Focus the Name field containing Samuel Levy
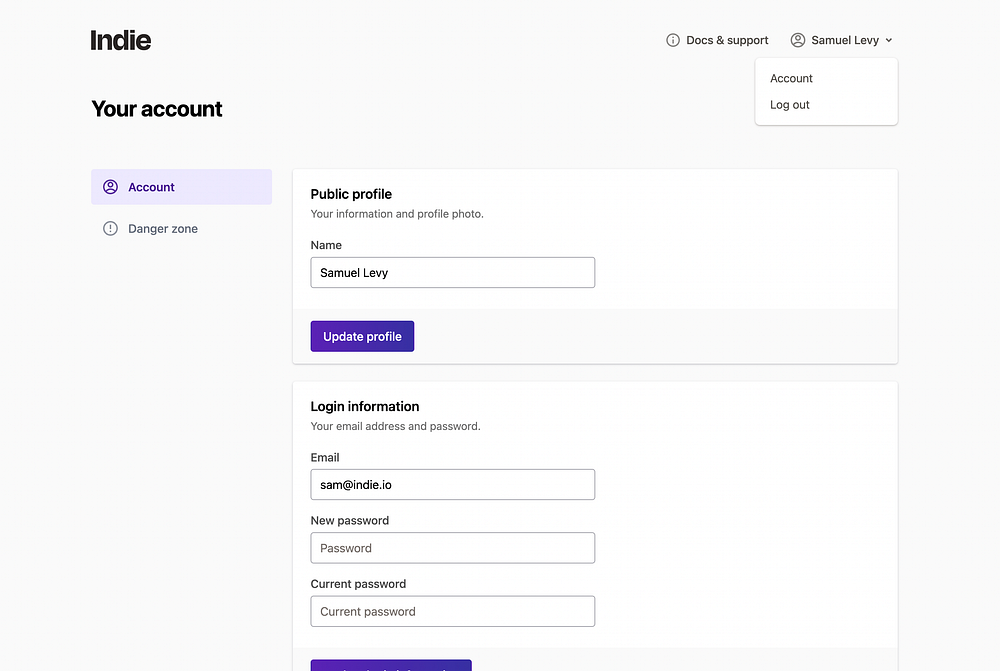Screen dimensions: 1000x671 (x=453, y=272)
